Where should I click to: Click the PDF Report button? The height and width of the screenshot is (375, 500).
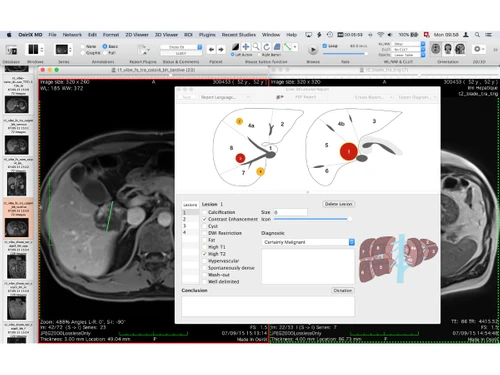pos(305,97)
